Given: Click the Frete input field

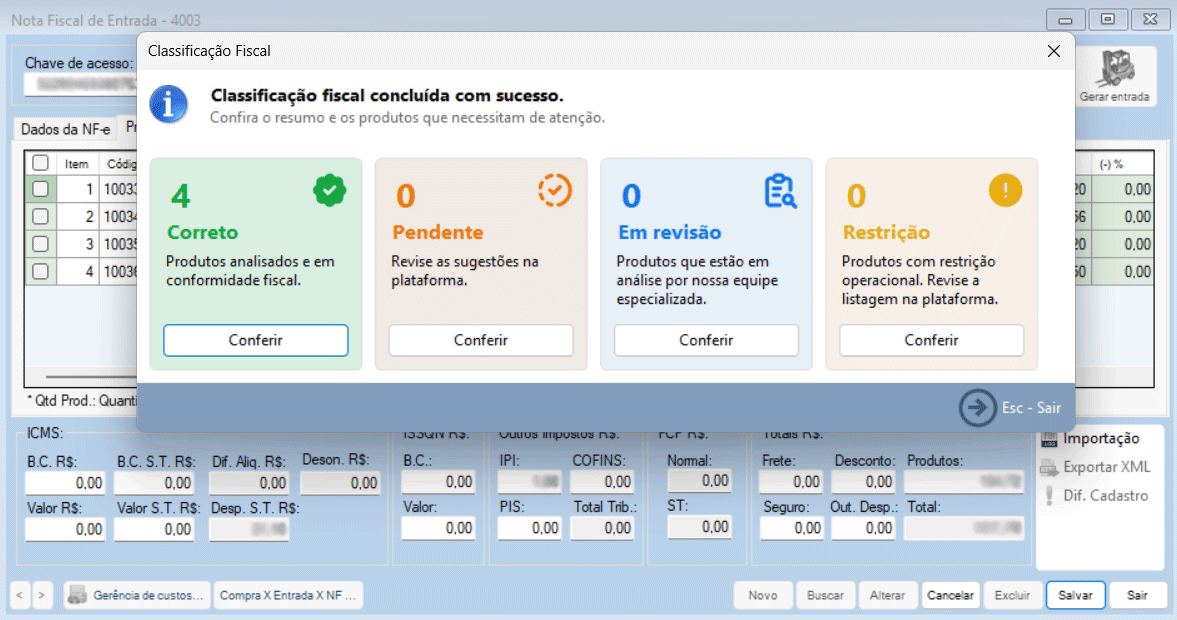Looking at the screenshot, I should click(x=792, y=481).
